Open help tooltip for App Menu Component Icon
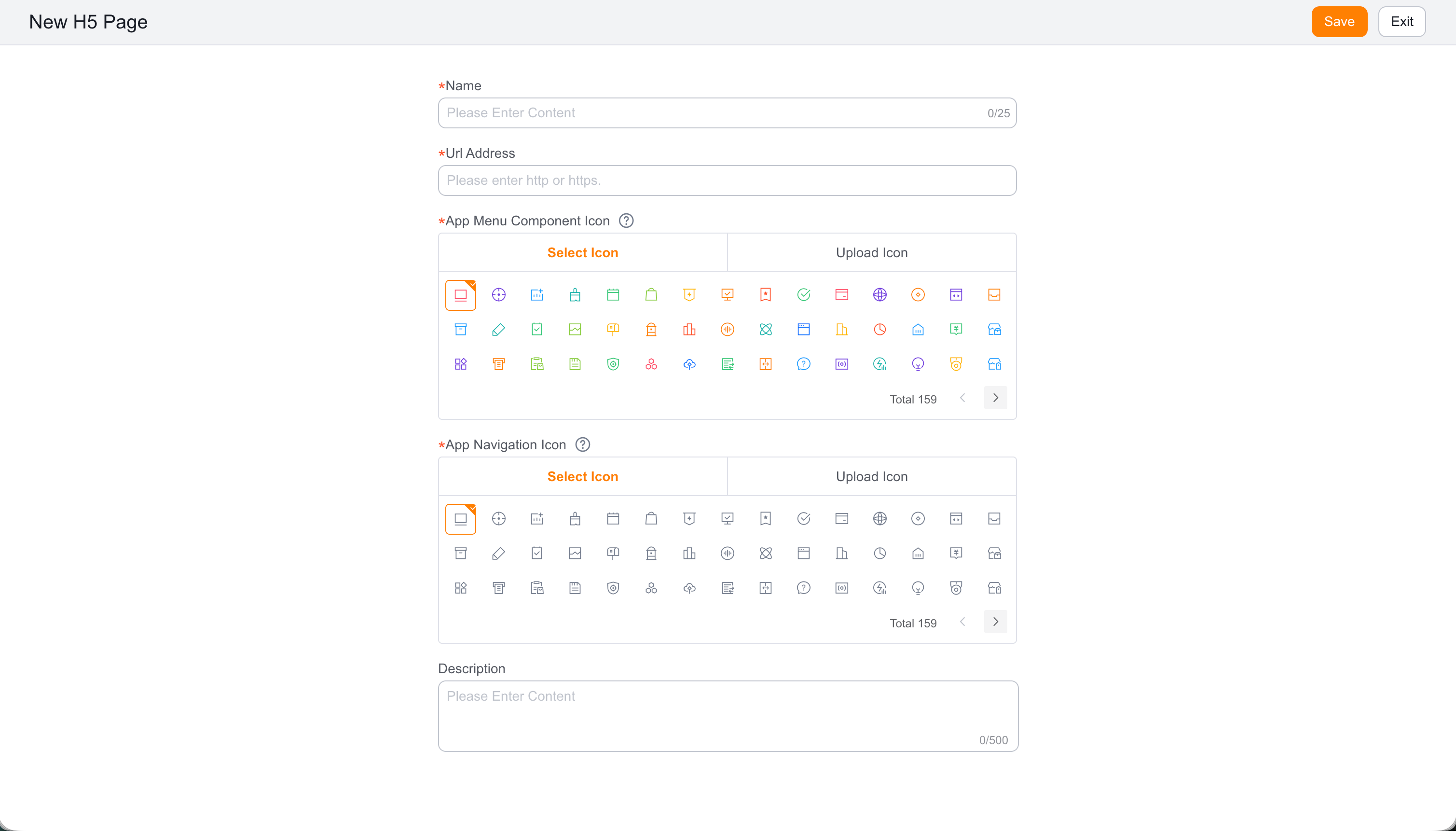Screen dimensions: 1456x831 pos(626,221)
